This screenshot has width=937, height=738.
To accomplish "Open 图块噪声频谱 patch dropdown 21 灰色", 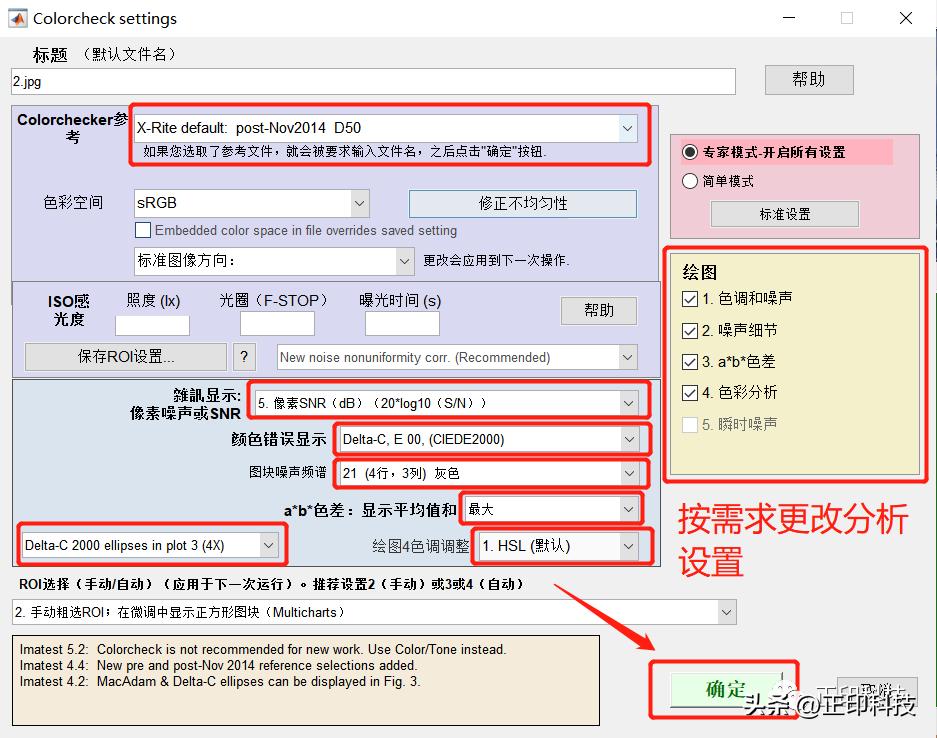I will tap(489, 473).
